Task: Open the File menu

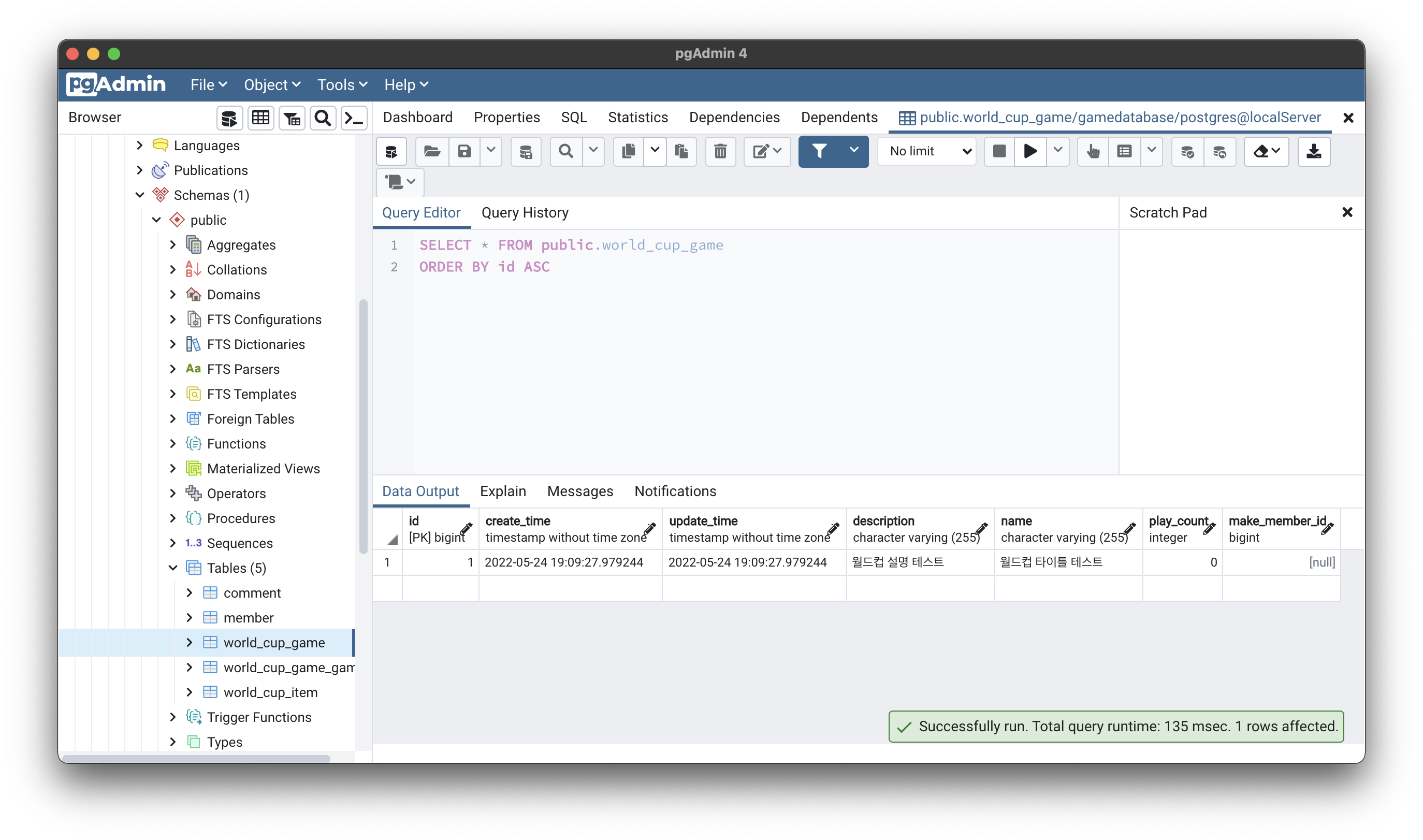Action: click(x=209, y=85)
